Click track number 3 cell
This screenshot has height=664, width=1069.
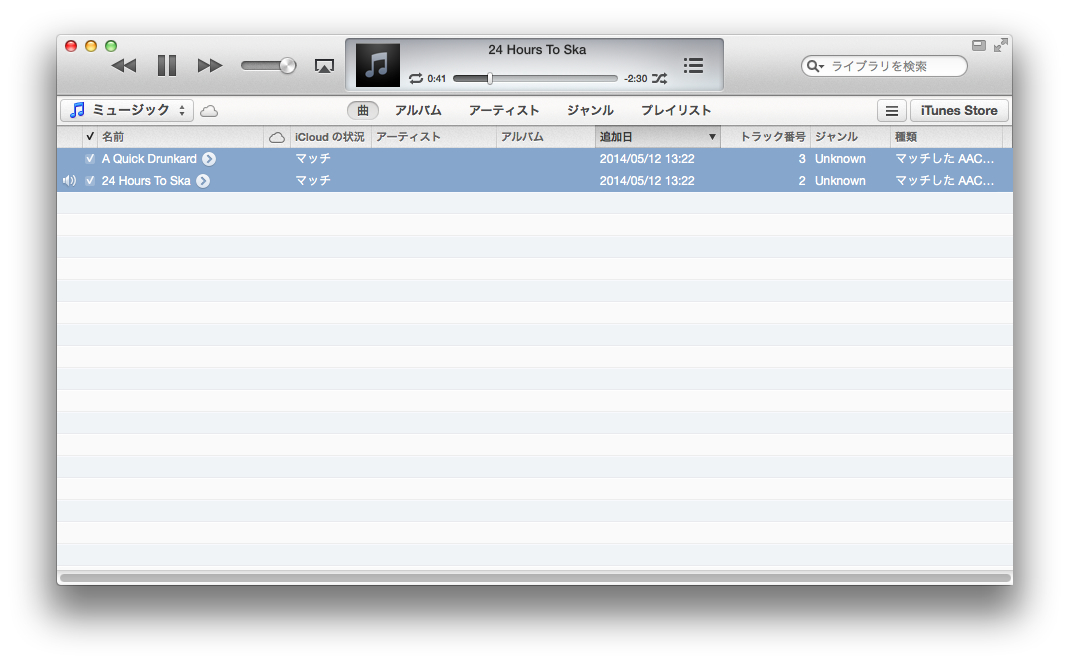point(802,159)
